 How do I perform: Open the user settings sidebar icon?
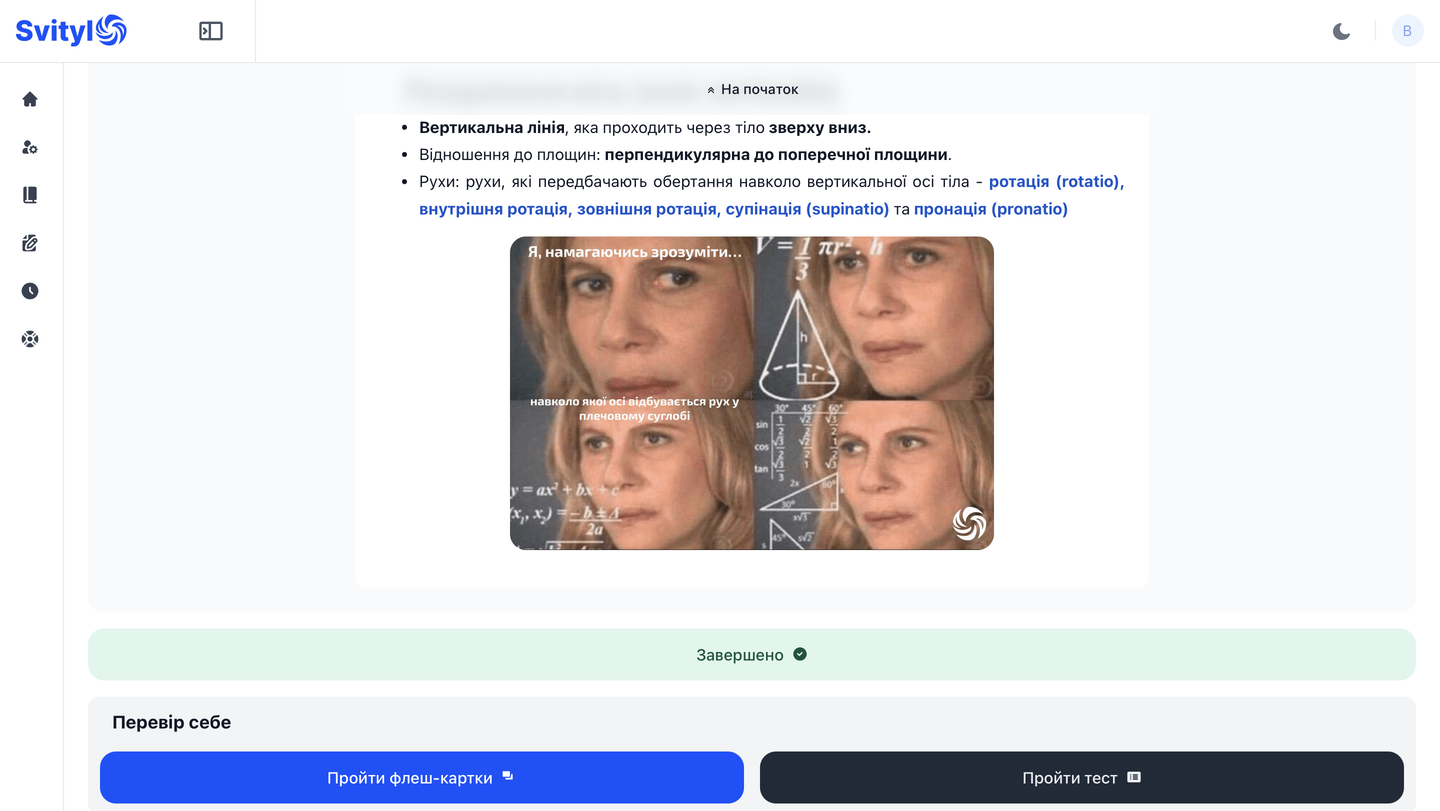[30, 147]
